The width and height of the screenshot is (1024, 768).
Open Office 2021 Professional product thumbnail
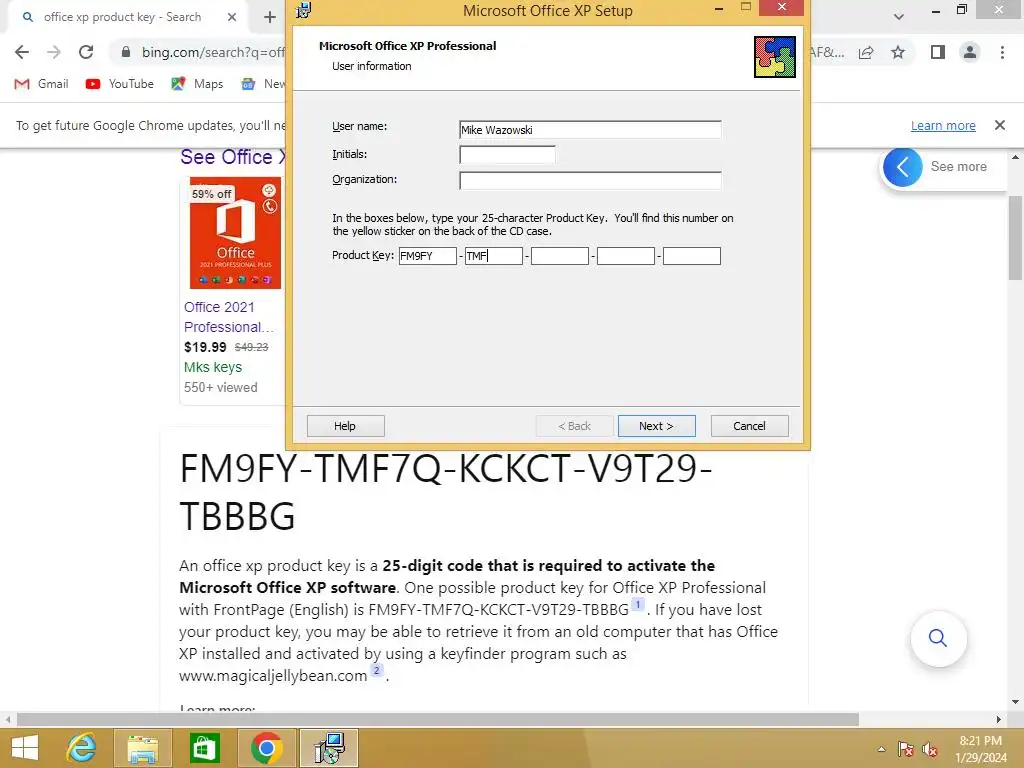tap(235, 233)
